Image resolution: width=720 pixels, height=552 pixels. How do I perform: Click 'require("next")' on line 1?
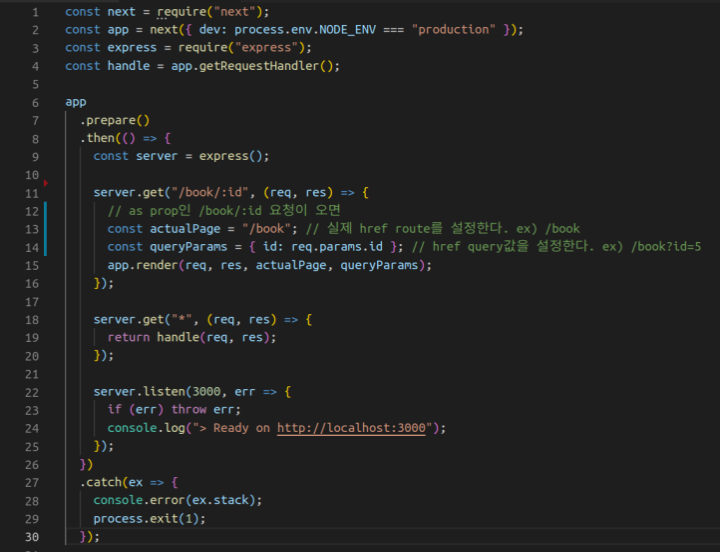tap(210, 11)
